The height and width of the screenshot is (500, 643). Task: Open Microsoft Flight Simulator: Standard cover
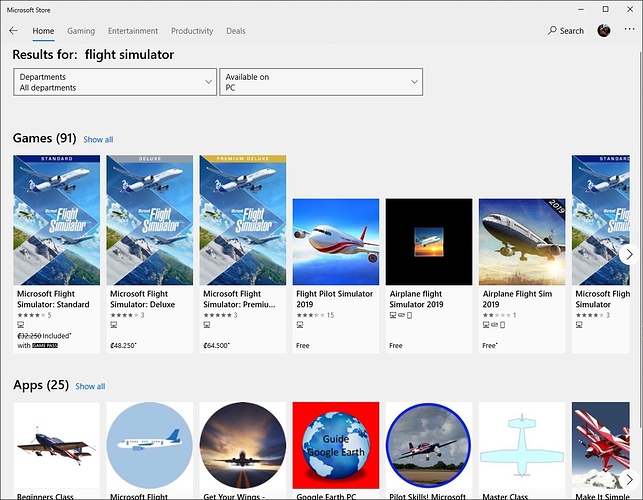tap(57, 220)
